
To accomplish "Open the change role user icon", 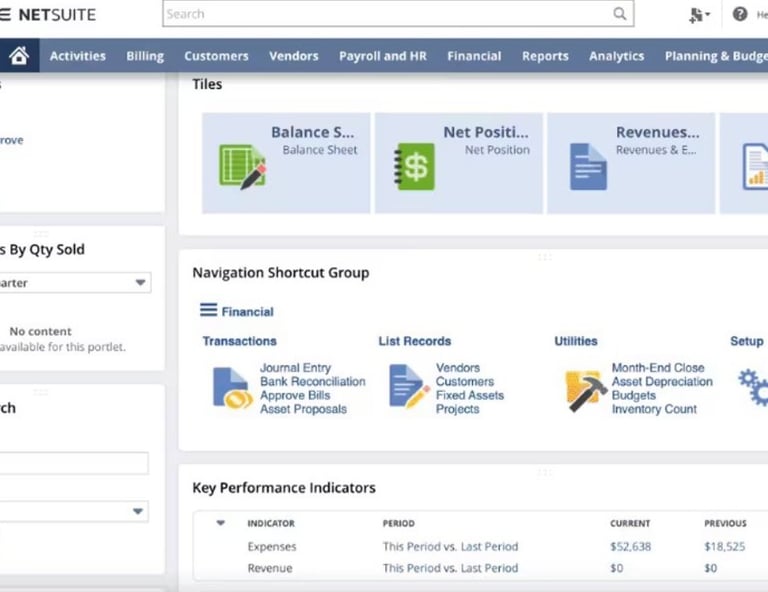I will (698, 15).
